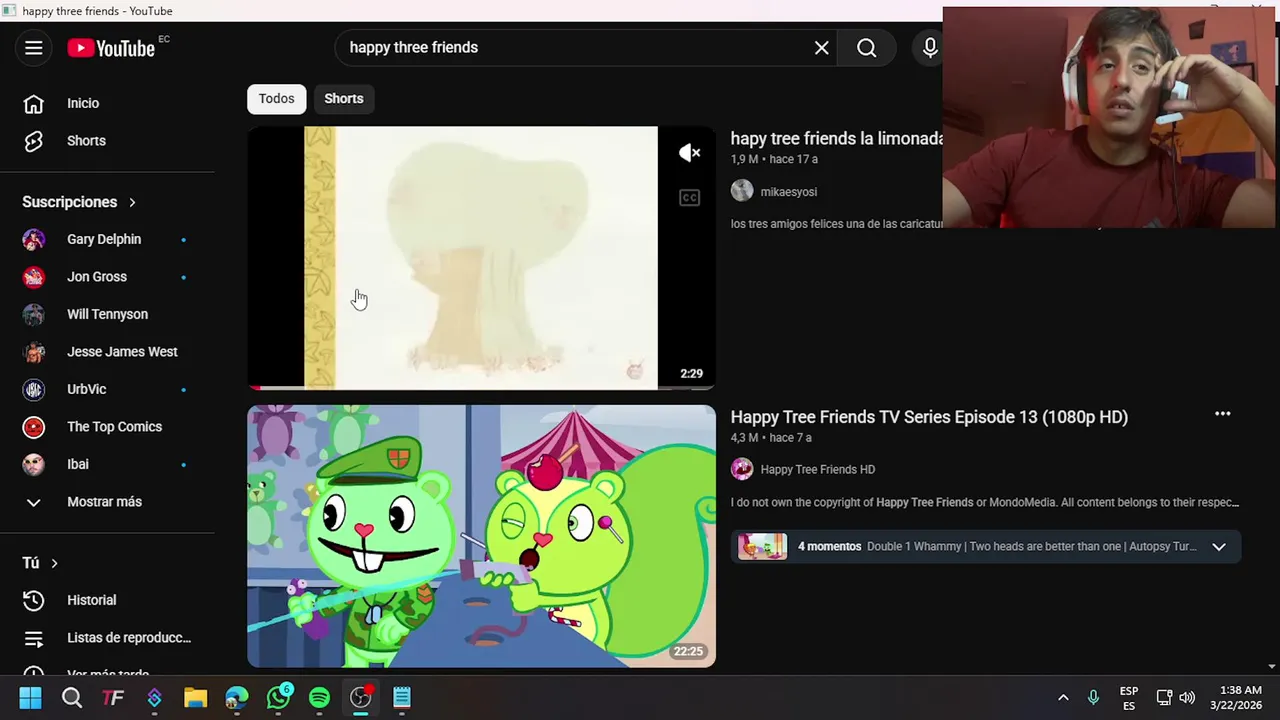Expand the Tú section
The height and width of the screenshot is (720, 1280).
pyautogui.click(x=40, y=563)
